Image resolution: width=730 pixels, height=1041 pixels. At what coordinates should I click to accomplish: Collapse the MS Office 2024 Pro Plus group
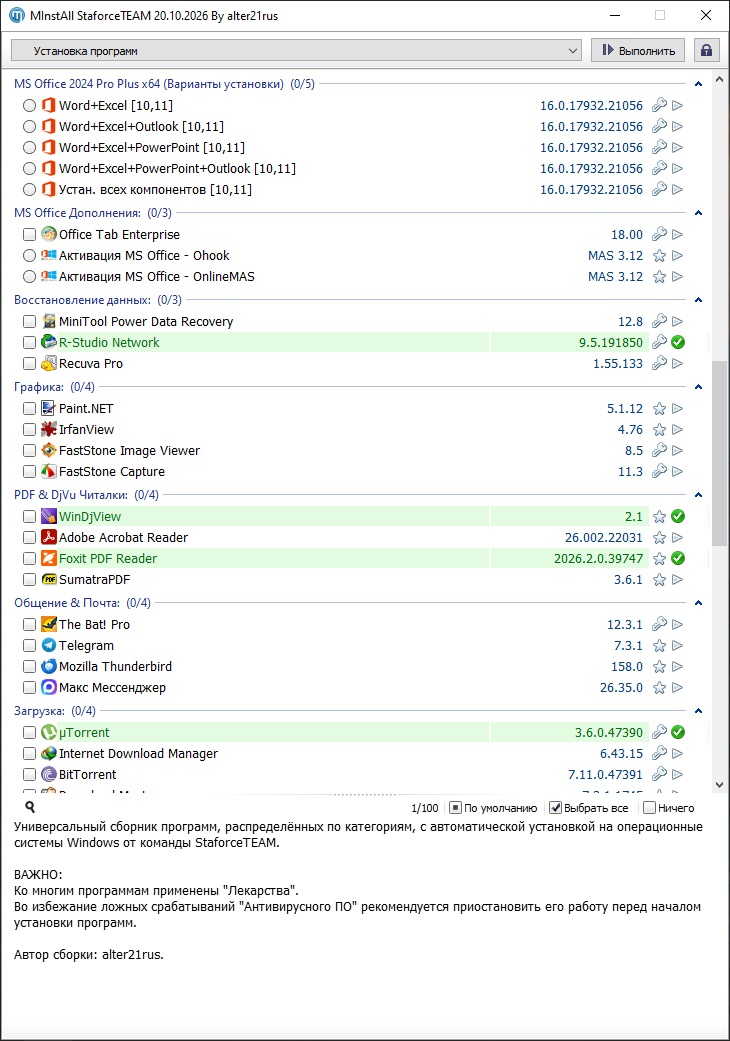pyautogui.click(x=698, y=84)
